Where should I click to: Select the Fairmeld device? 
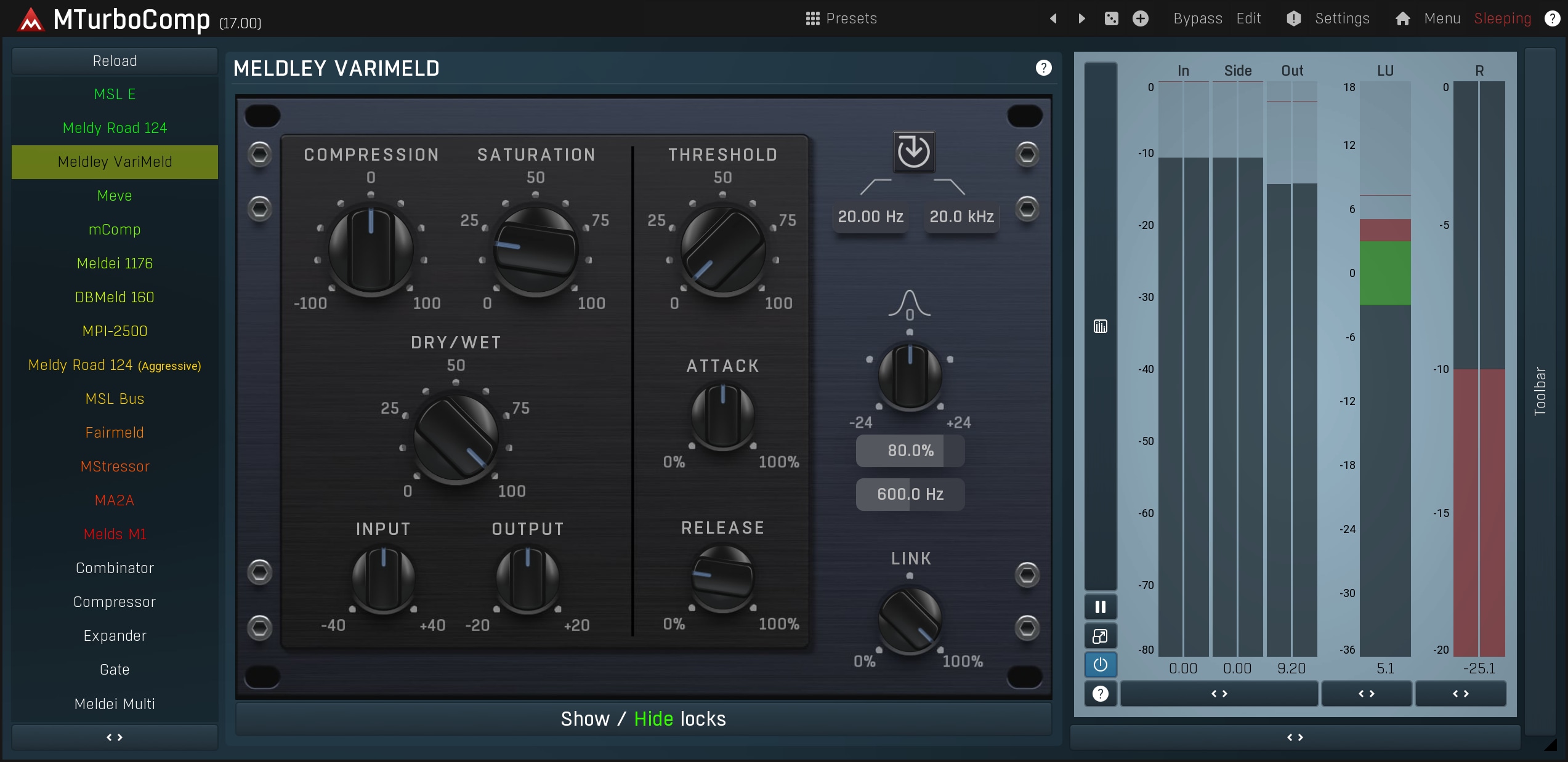[x=115, y=433]
